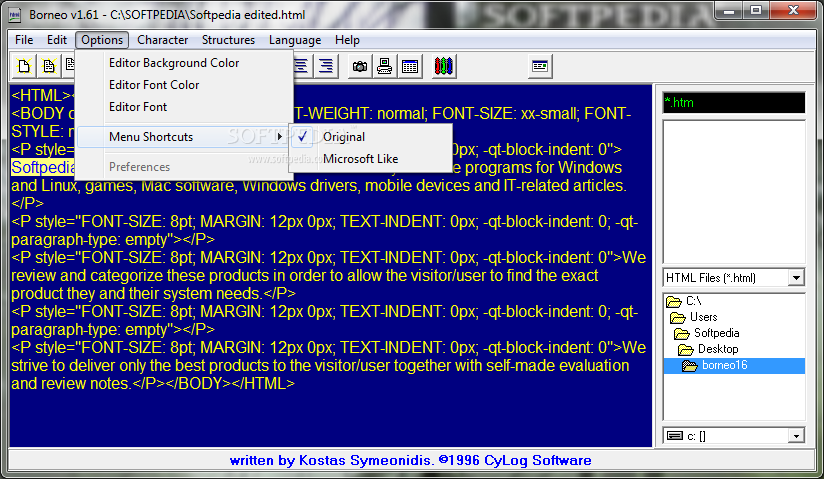Click the new blank document icon
The width and height of the screenshot is (824, 479).
[x=24, y=66]
